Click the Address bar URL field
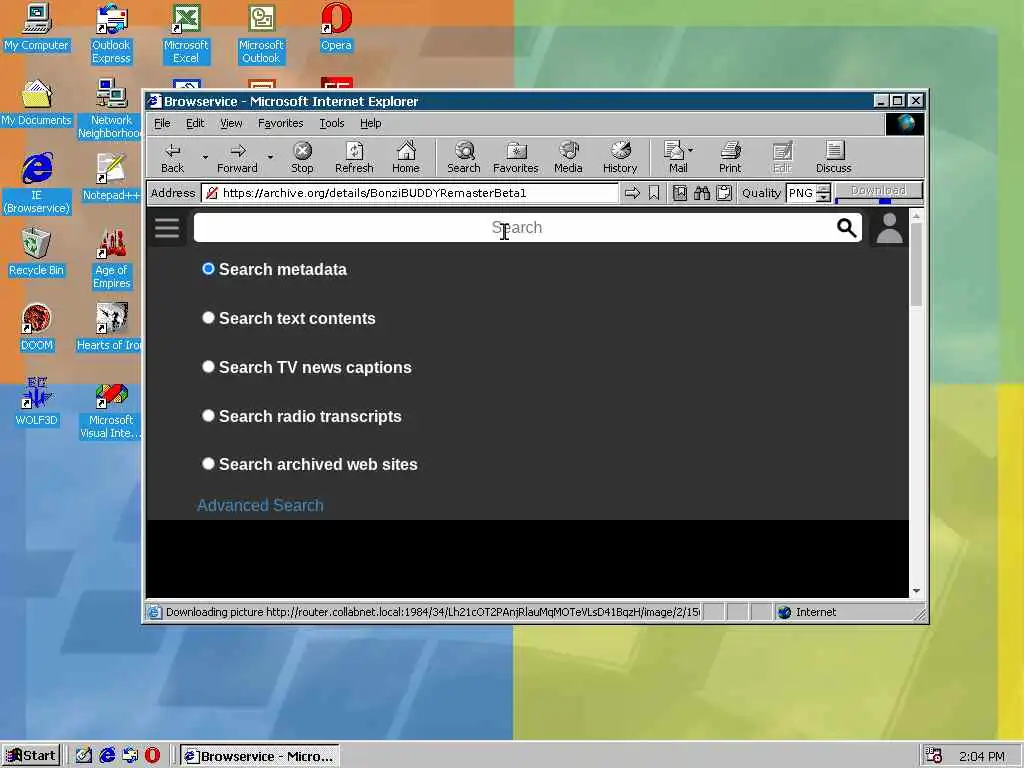The image size is (1024, 768). (410, 193)
